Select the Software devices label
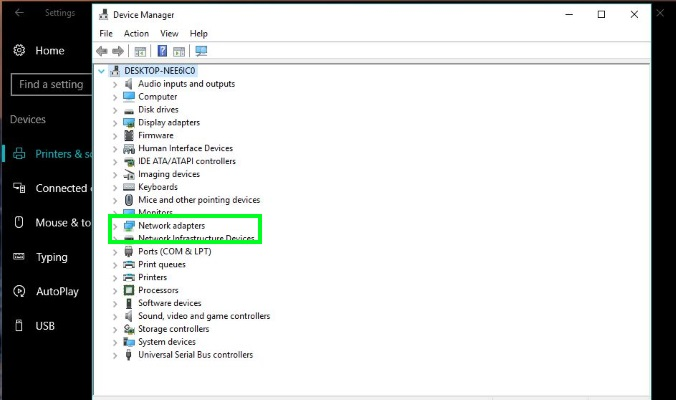Image resolution: width=676 pixels, height=400 pixels. pyautogui.click(x=169, y=303)
